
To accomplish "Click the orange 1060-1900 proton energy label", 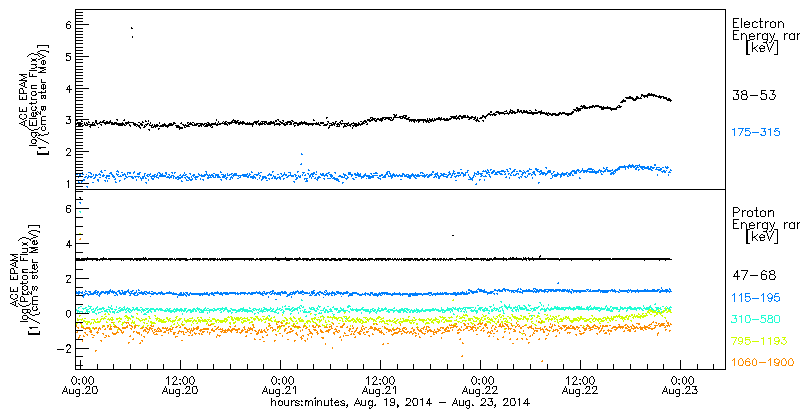I will pos(763,362).
